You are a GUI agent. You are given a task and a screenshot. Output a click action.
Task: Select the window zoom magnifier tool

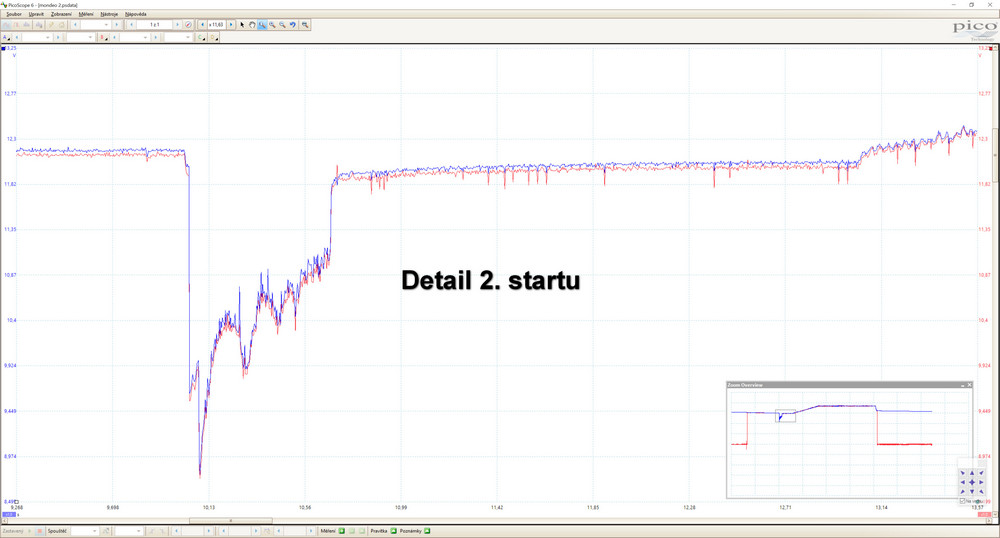pyautogui.click(x=262, y=24)
